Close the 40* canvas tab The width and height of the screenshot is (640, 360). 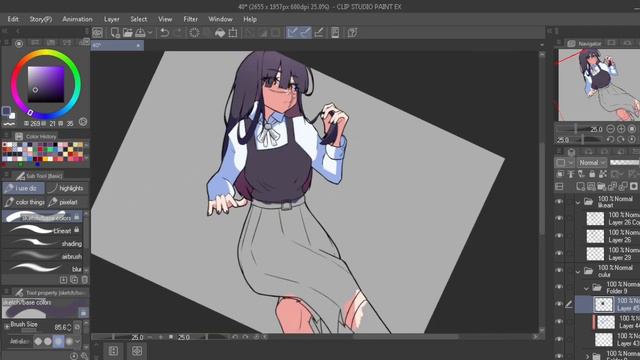pos(138,46)
